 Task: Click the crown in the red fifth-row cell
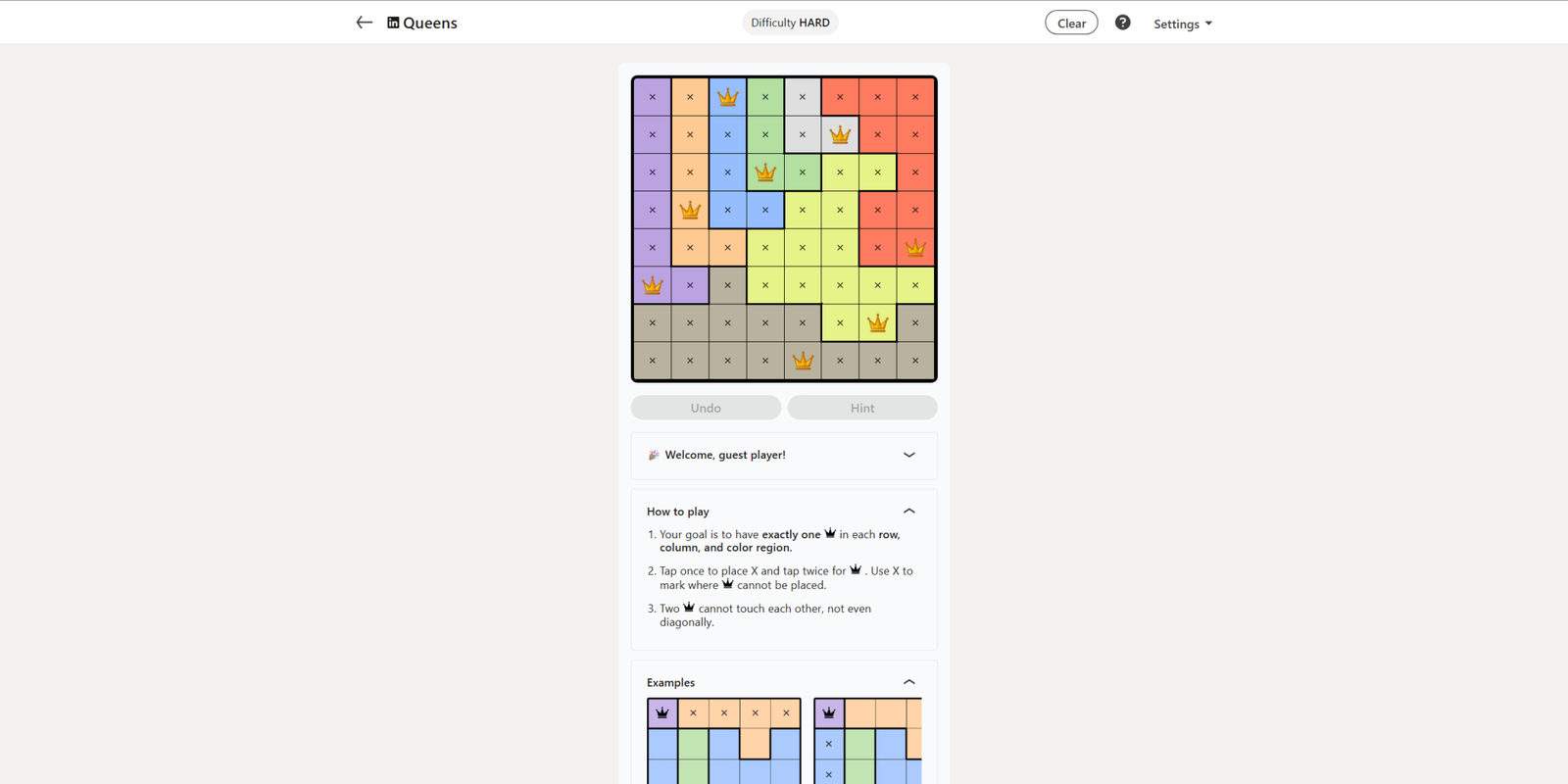coord(915,248)
